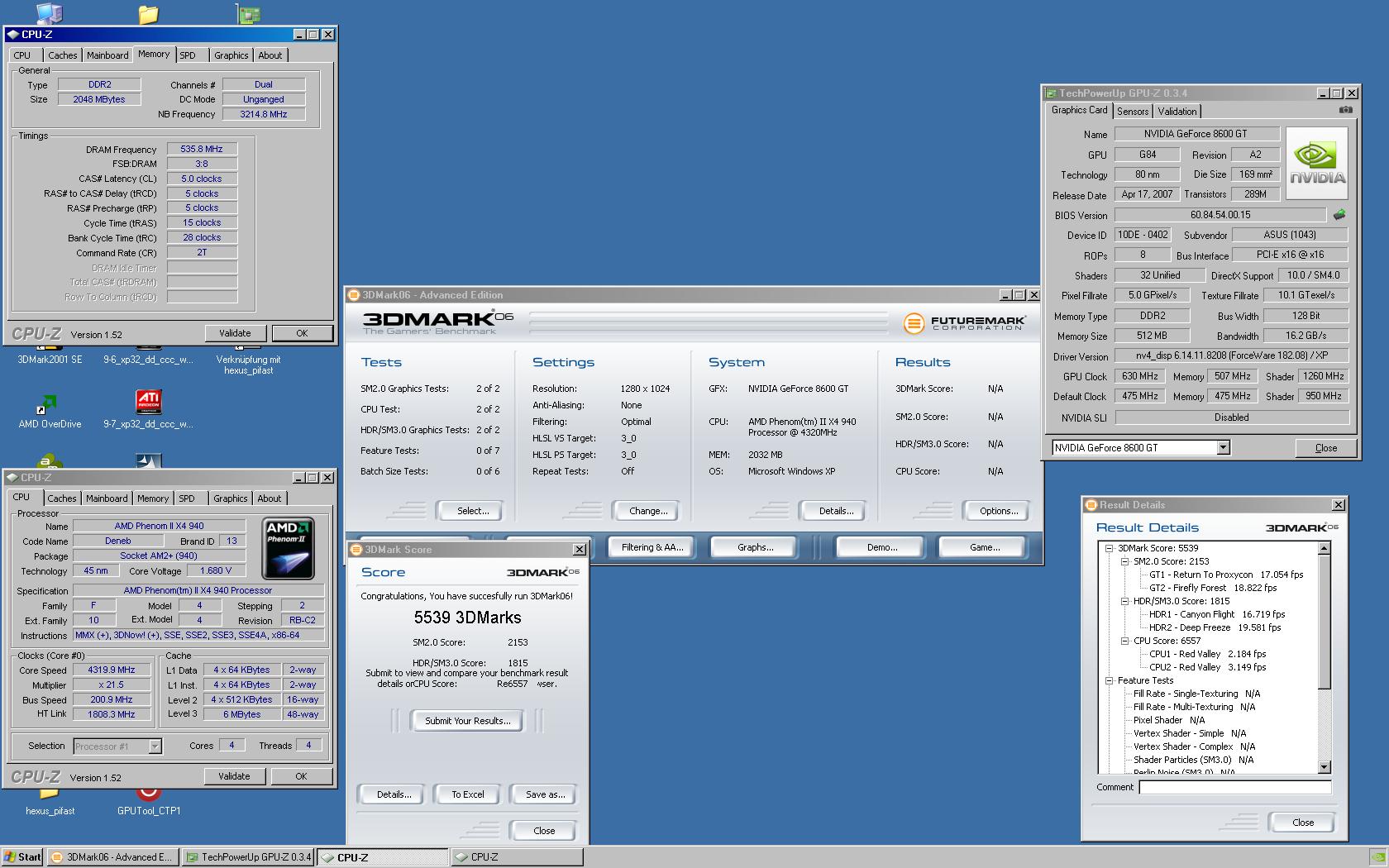Click the GPU-Z screenshot camera icon
1389x868 pixels.
coord(1346,110)
